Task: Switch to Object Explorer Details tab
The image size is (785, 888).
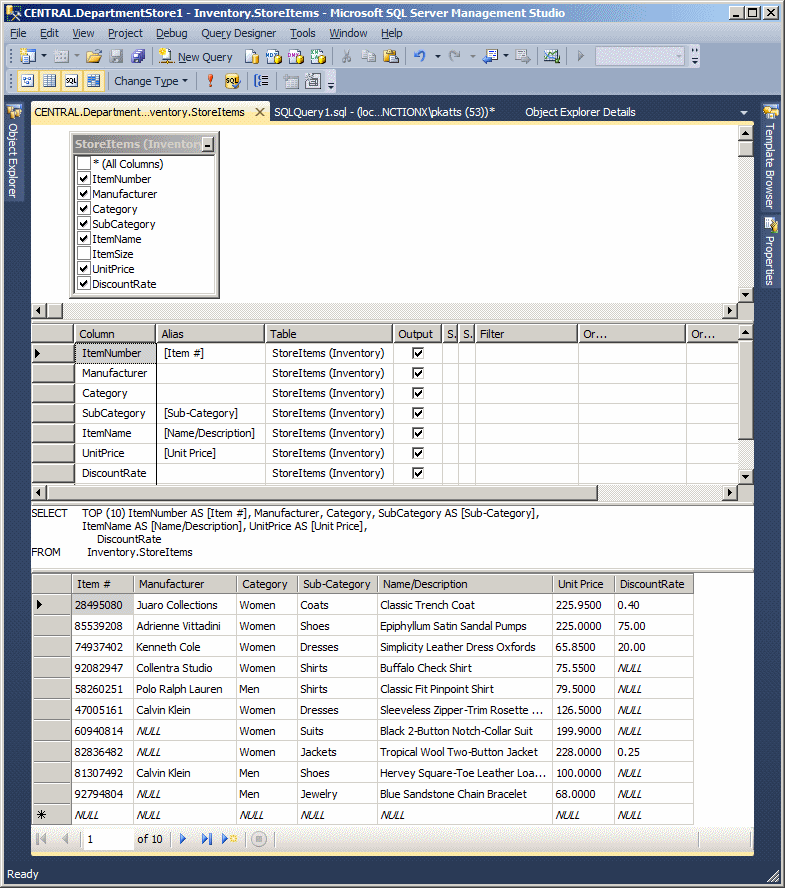Action: pos(580,112)
